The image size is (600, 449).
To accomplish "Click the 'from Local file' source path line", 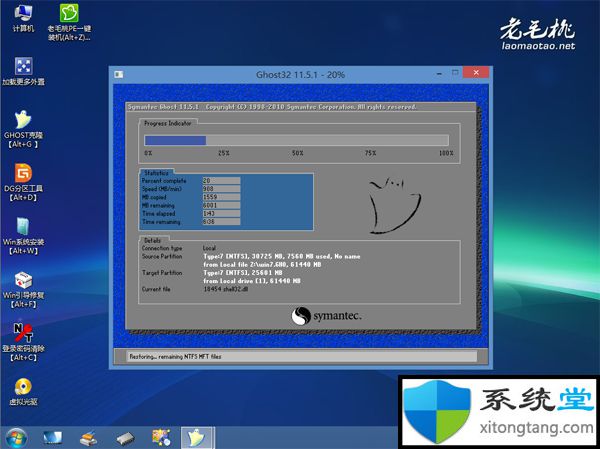I will click(262, 265).
